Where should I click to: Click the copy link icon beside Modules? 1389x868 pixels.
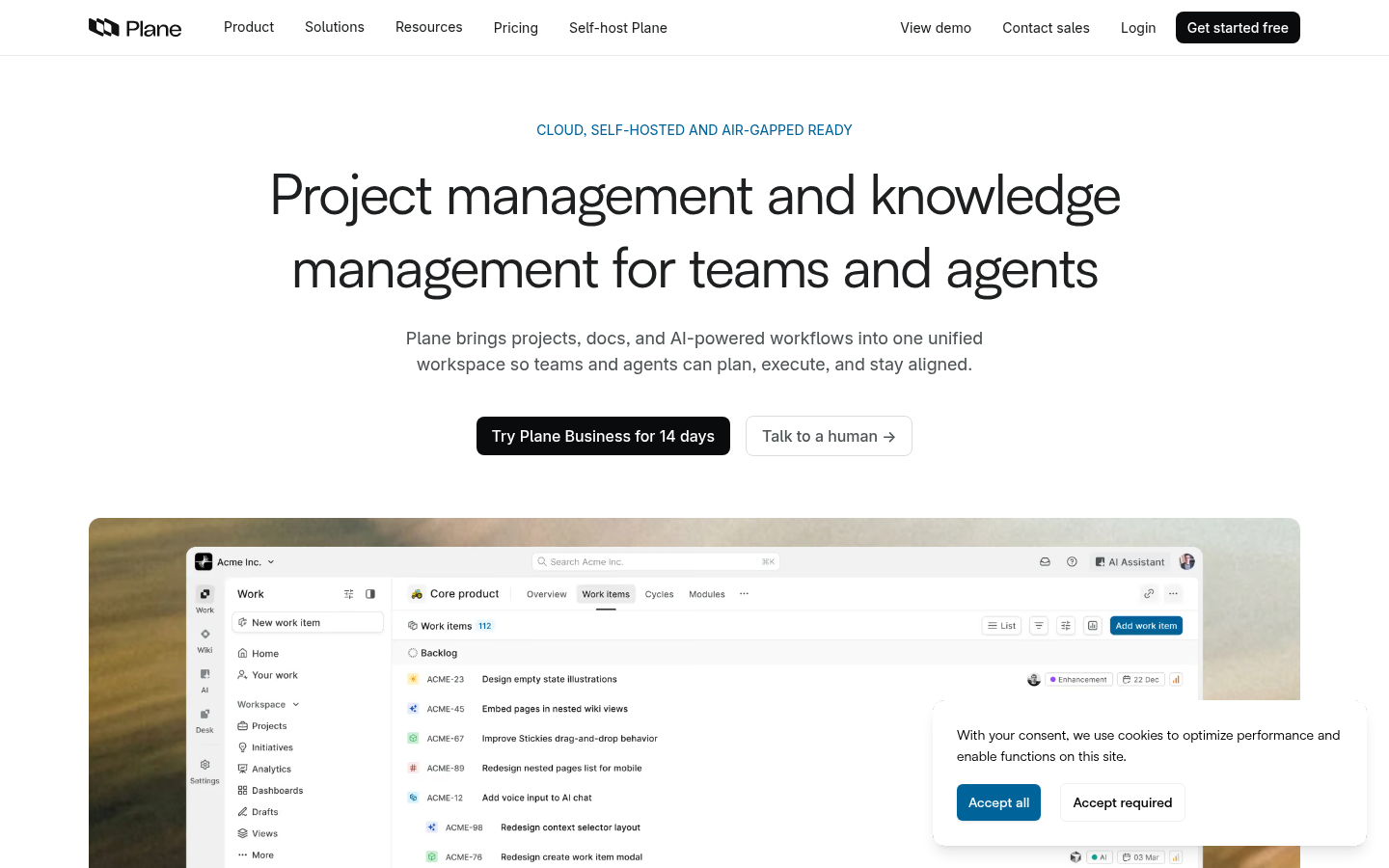point(1148,594)
